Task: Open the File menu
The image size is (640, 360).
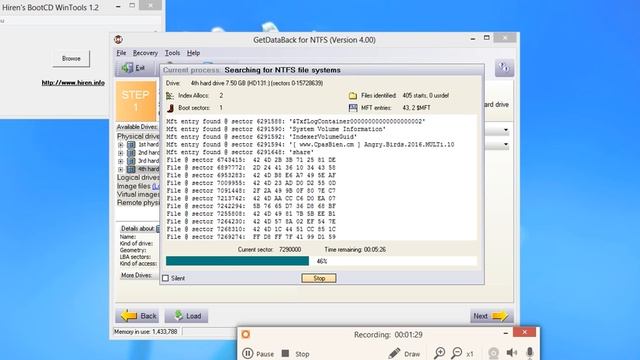Action: click(x=121, y=53)
